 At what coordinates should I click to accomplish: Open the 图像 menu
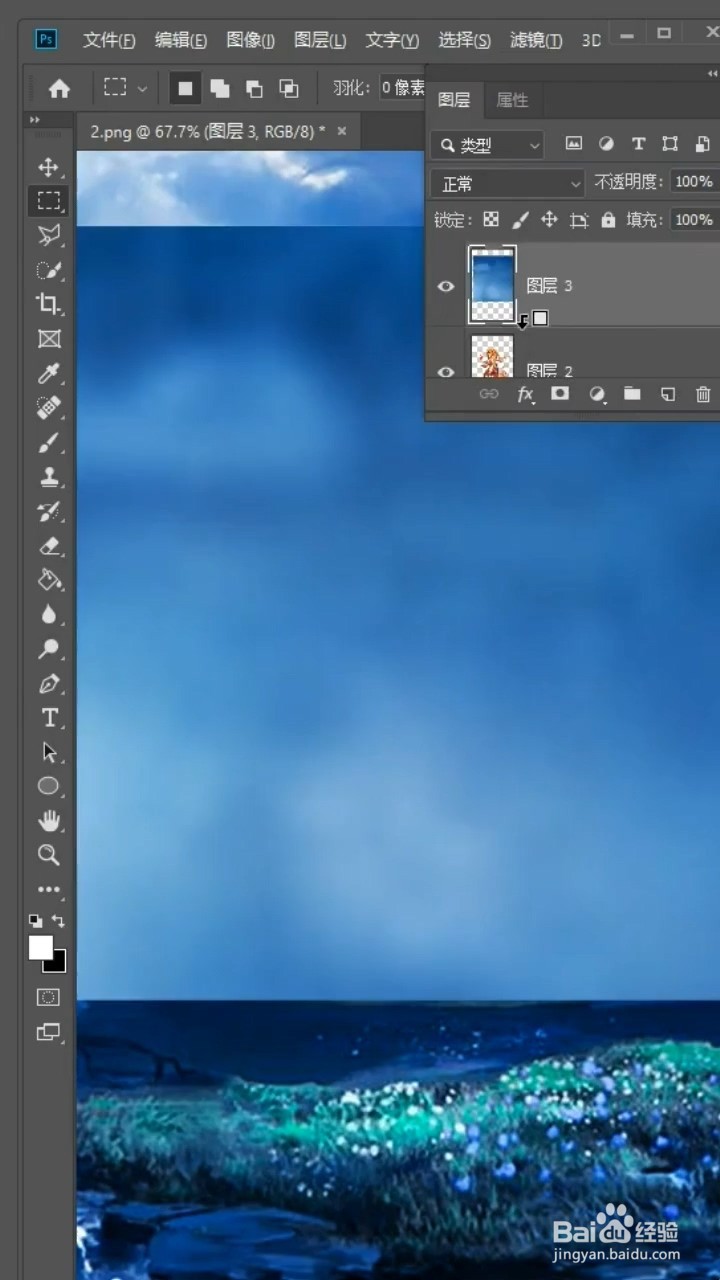point(250,40)
